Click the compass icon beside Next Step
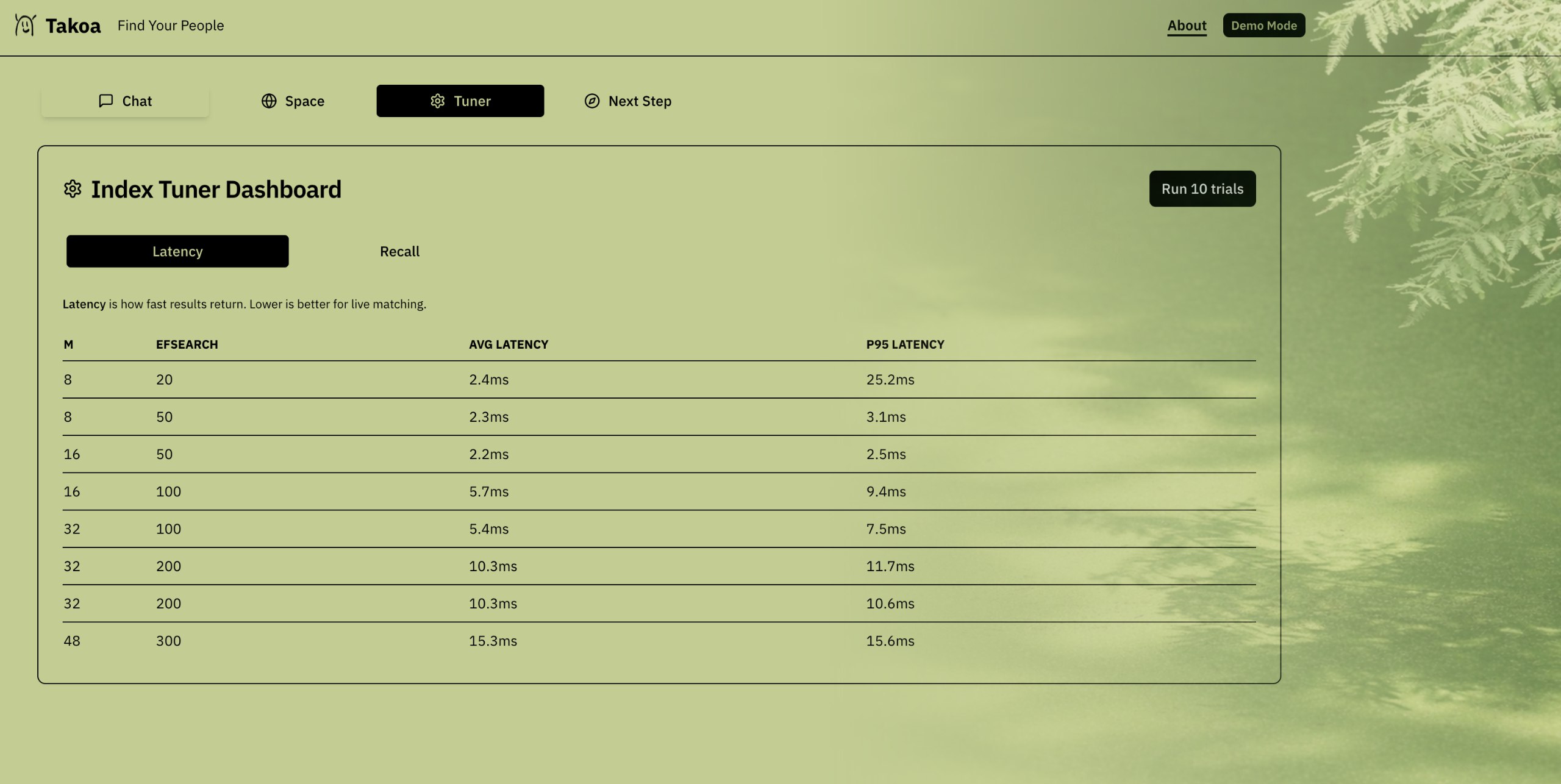Screen dimensions: 1561x784 pos(591,101)
